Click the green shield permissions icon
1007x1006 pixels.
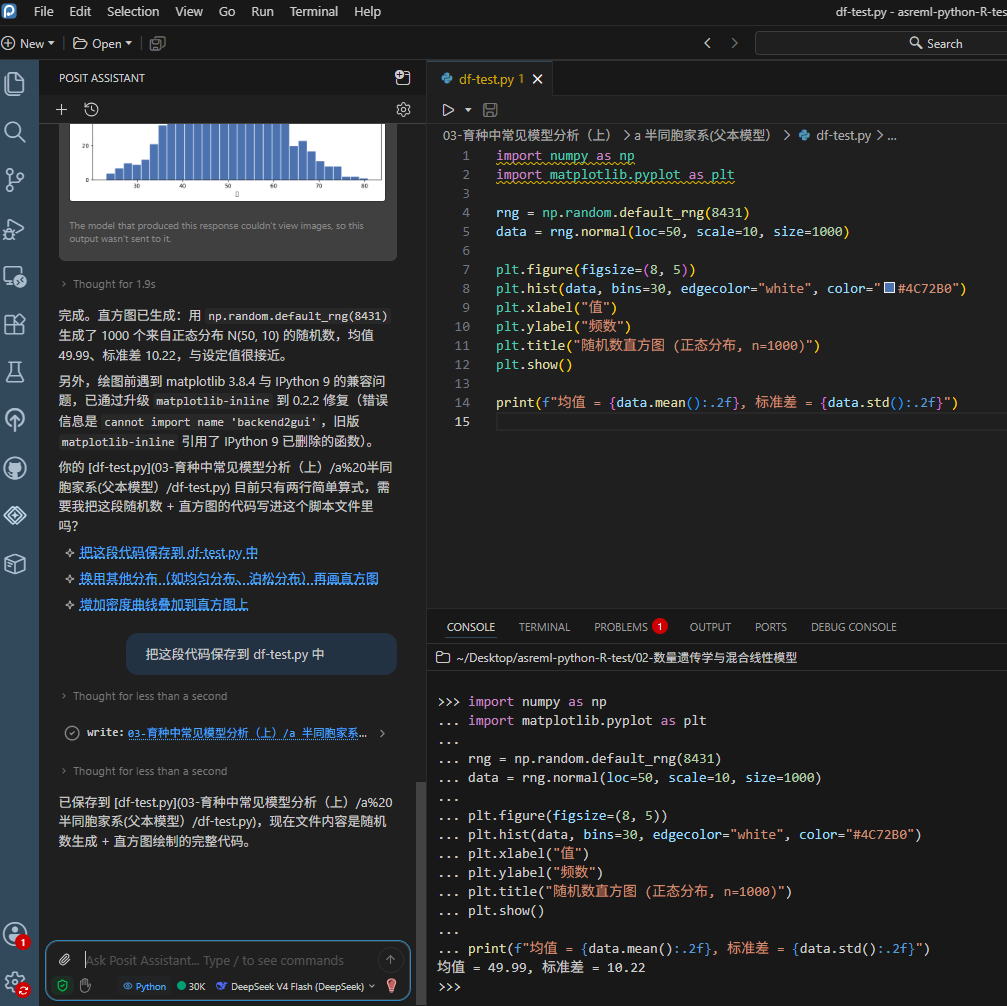[x=62, y=985]
